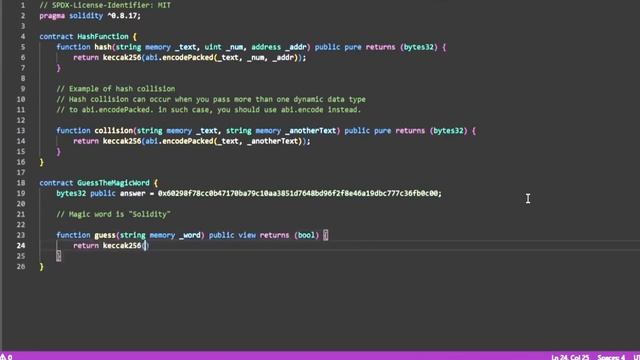
Task: Click the uint type in hash parameters
Action: (x=213, y=47)
